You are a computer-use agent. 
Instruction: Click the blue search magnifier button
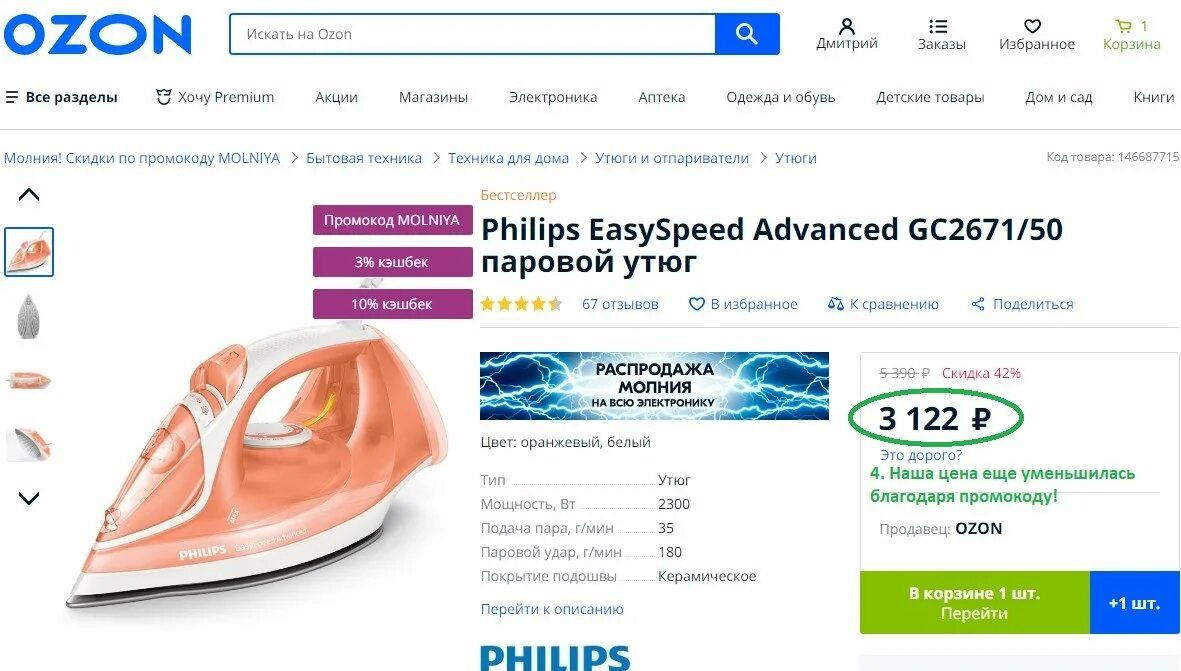coord(746,34)
